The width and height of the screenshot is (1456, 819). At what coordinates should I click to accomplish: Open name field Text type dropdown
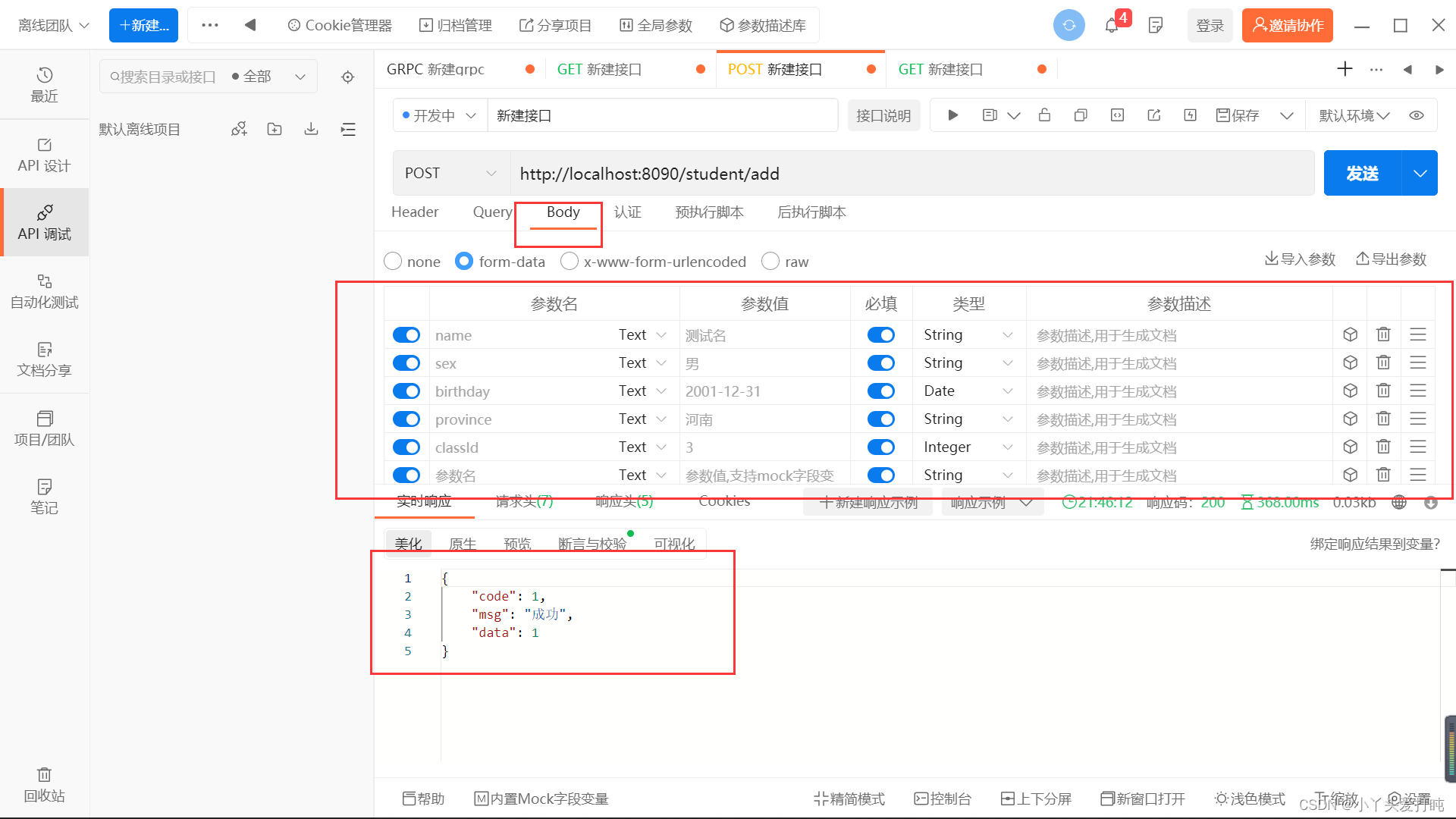tap(642, 334)
